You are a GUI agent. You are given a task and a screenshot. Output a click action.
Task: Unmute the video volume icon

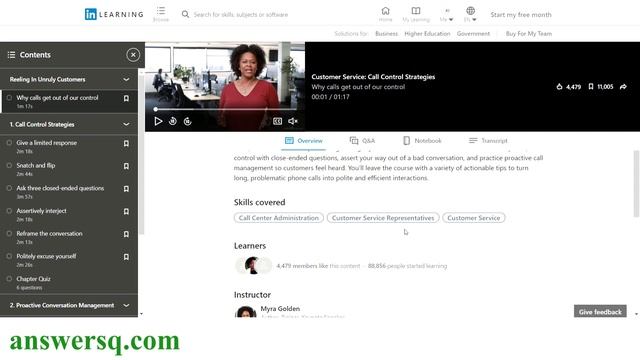click(x=293, y=121)
